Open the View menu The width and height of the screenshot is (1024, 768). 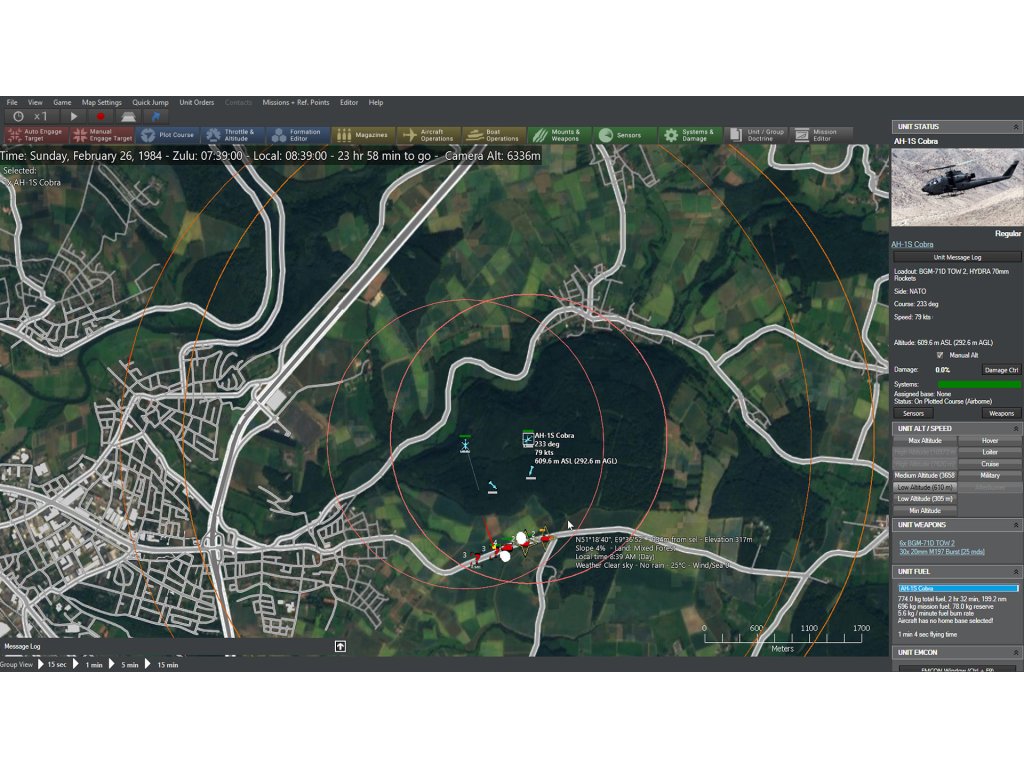click(35, 103)
